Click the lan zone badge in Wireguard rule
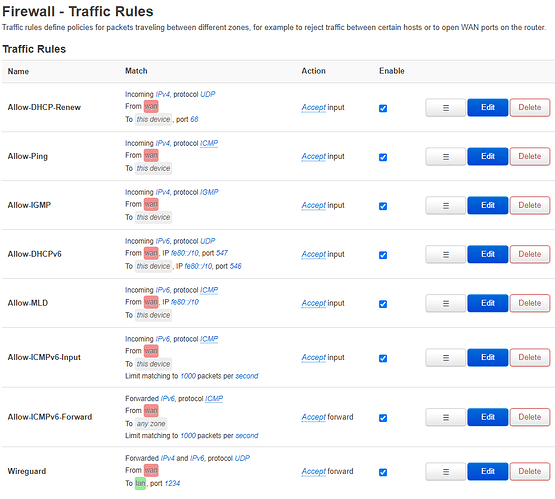The image size is (555, 499). [x=140, y=483]
